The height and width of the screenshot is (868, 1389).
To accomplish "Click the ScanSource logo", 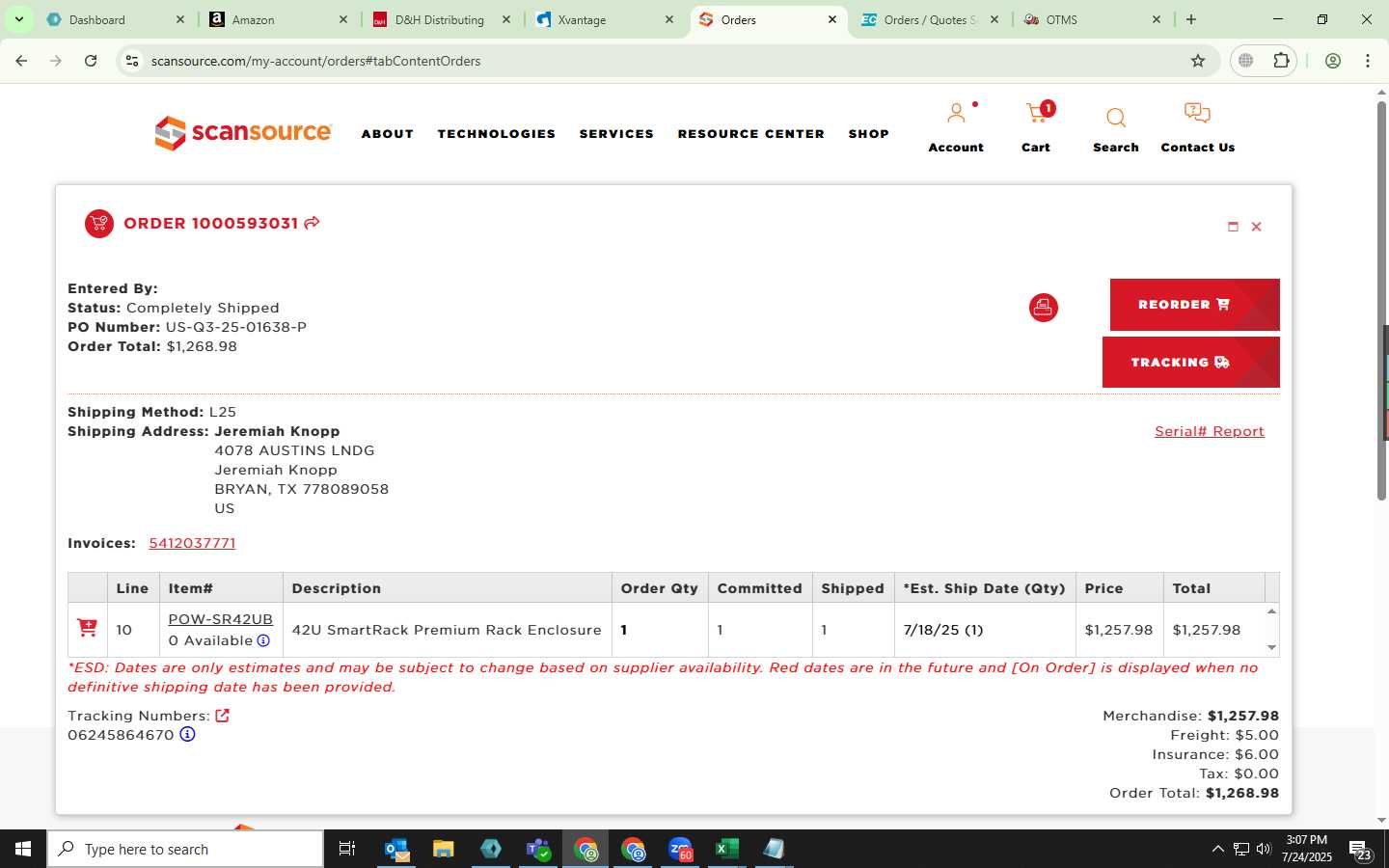I will pyautogui.click(x=243, y=133).
